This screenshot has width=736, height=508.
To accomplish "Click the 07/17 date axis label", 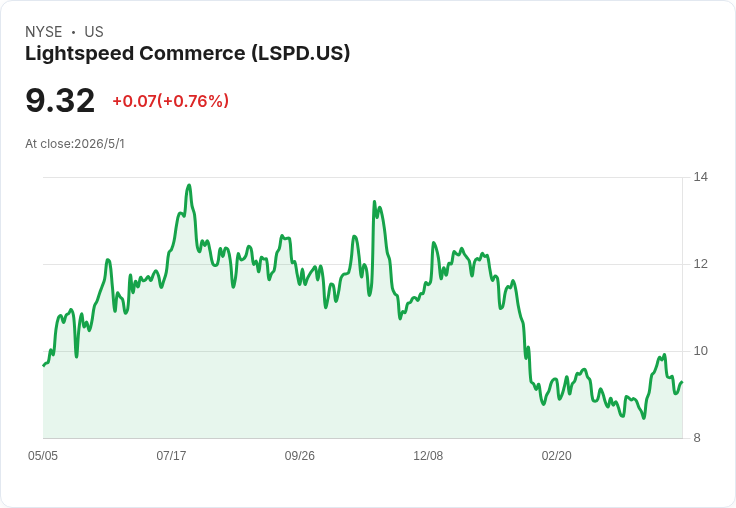I will [171, 455].
